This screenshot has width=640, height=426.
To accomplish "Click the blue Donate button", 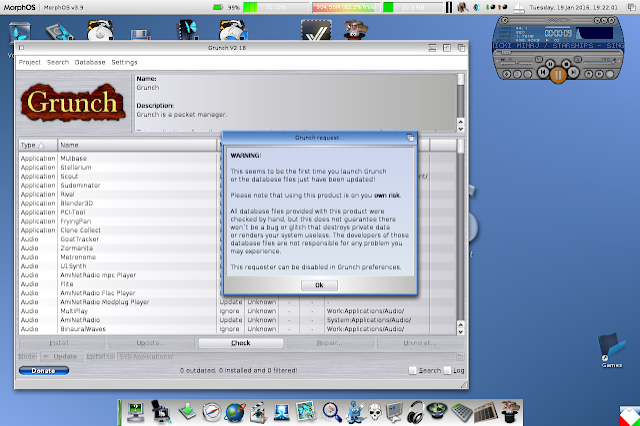I will coord(43,370).
